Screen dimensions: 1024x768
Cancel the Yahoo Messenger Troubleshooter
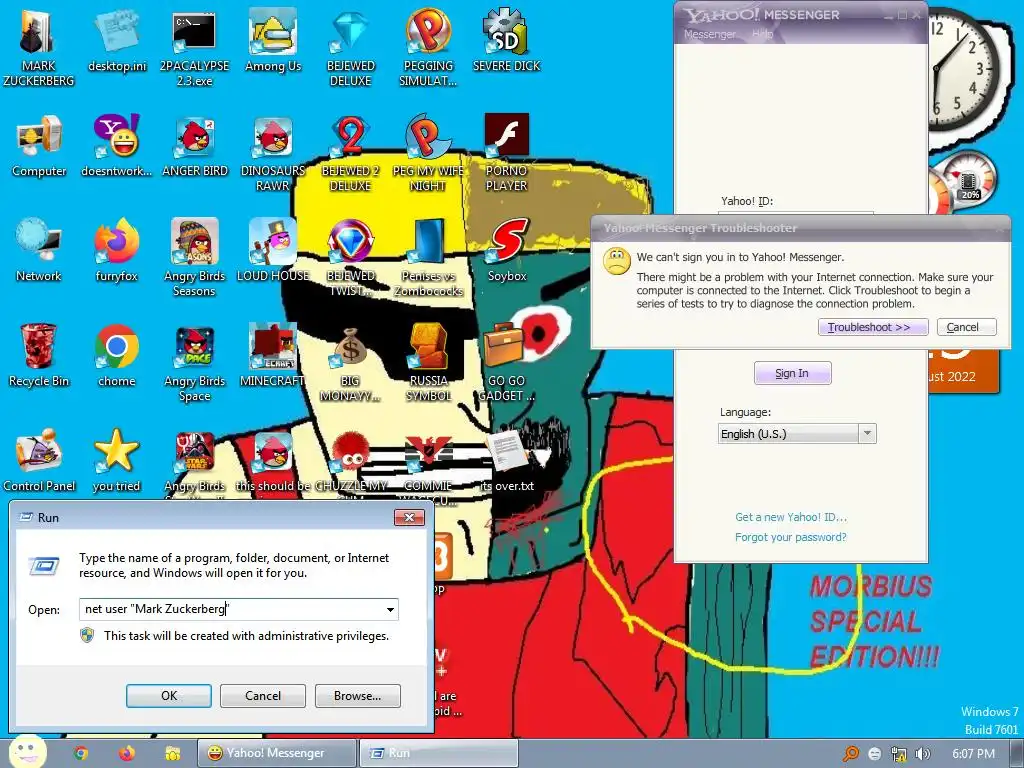[966, 327]
